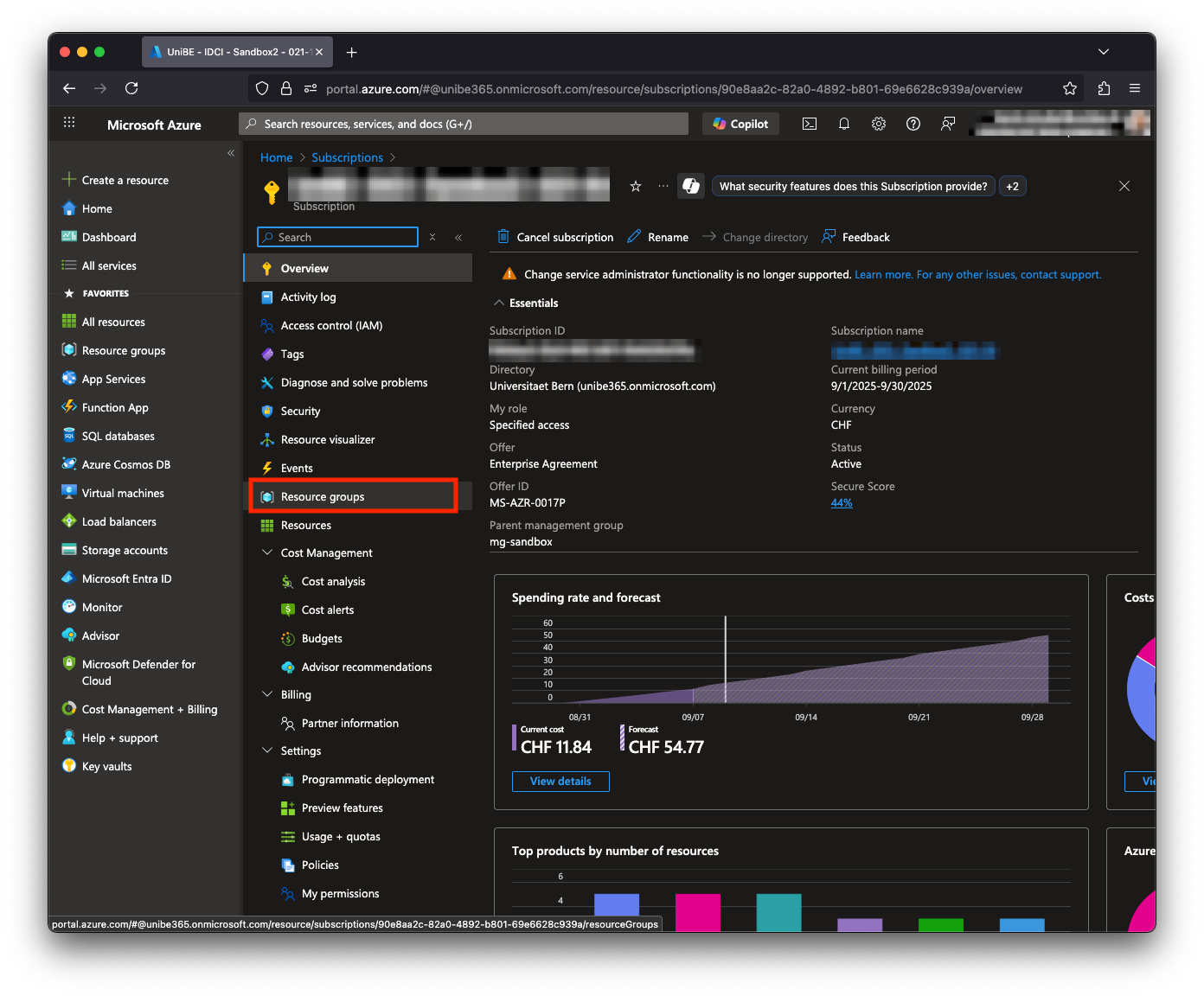
Task: Click the Cancel subscription trash icon
Action: click(503, 236)
